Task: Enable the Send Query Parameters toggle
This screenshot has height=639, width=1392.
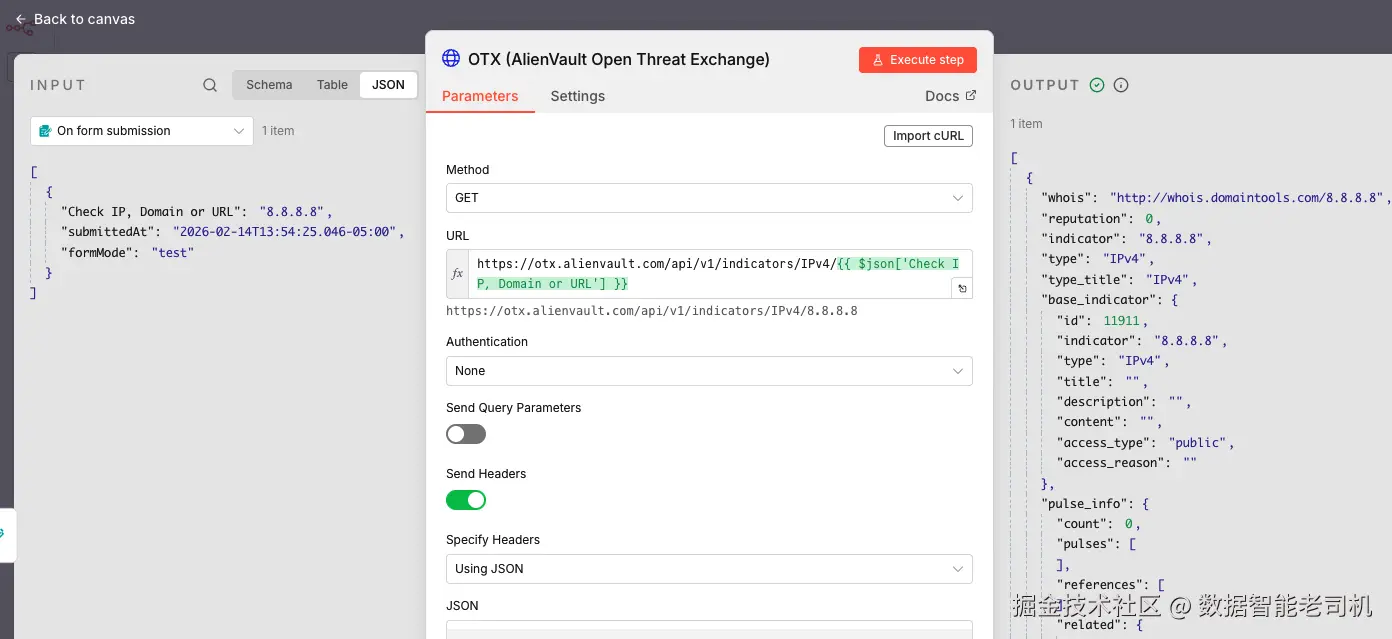Action: (x=466, y=434)
